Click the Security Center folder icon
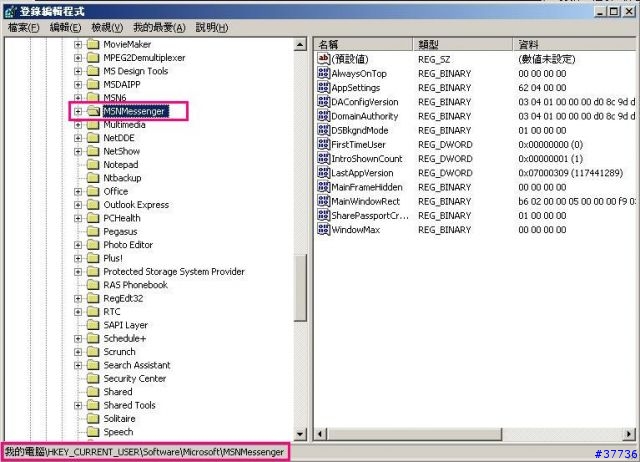 point(93,379)
